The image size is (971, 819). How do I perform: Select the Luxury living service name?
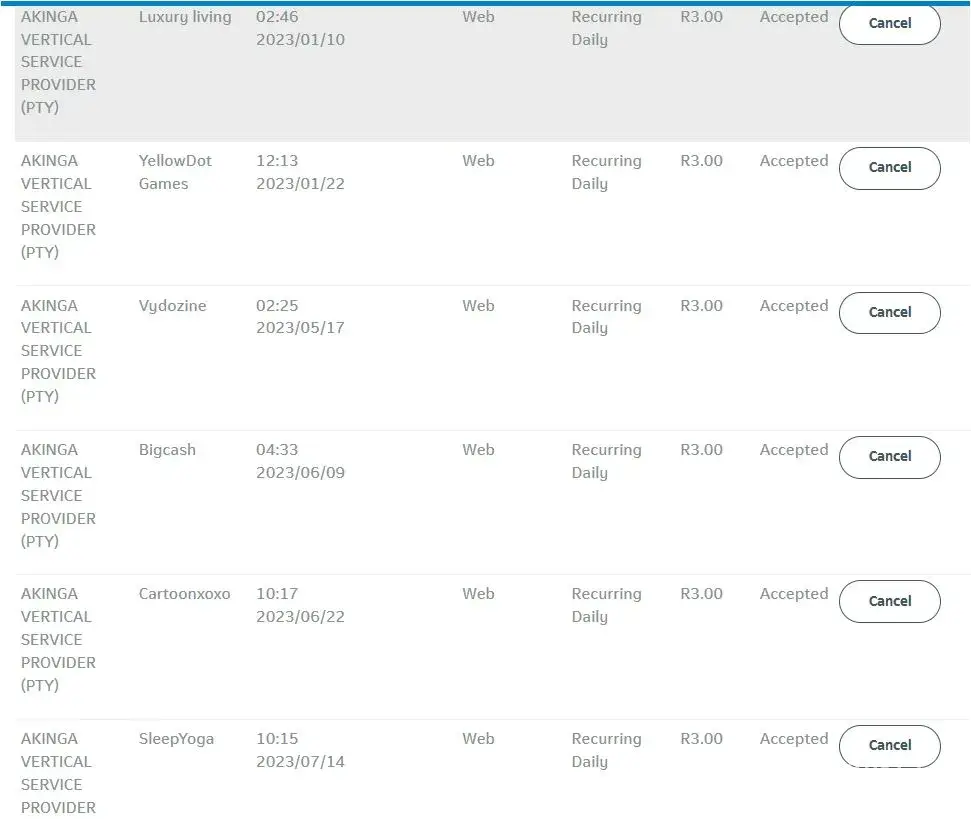185,17
